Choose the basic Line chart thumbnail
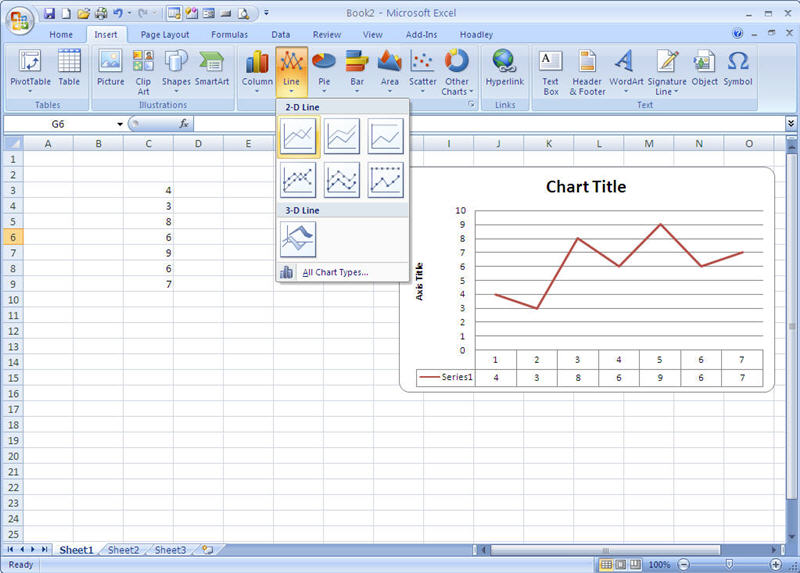 (298, 136)
